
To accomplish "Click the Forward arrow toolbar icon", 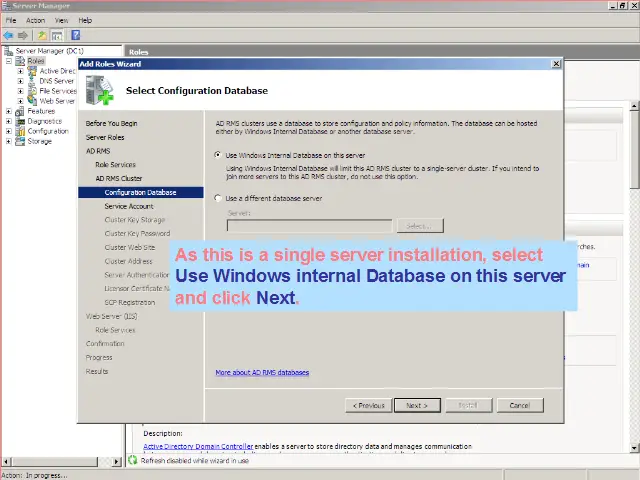I will (23, 36).
